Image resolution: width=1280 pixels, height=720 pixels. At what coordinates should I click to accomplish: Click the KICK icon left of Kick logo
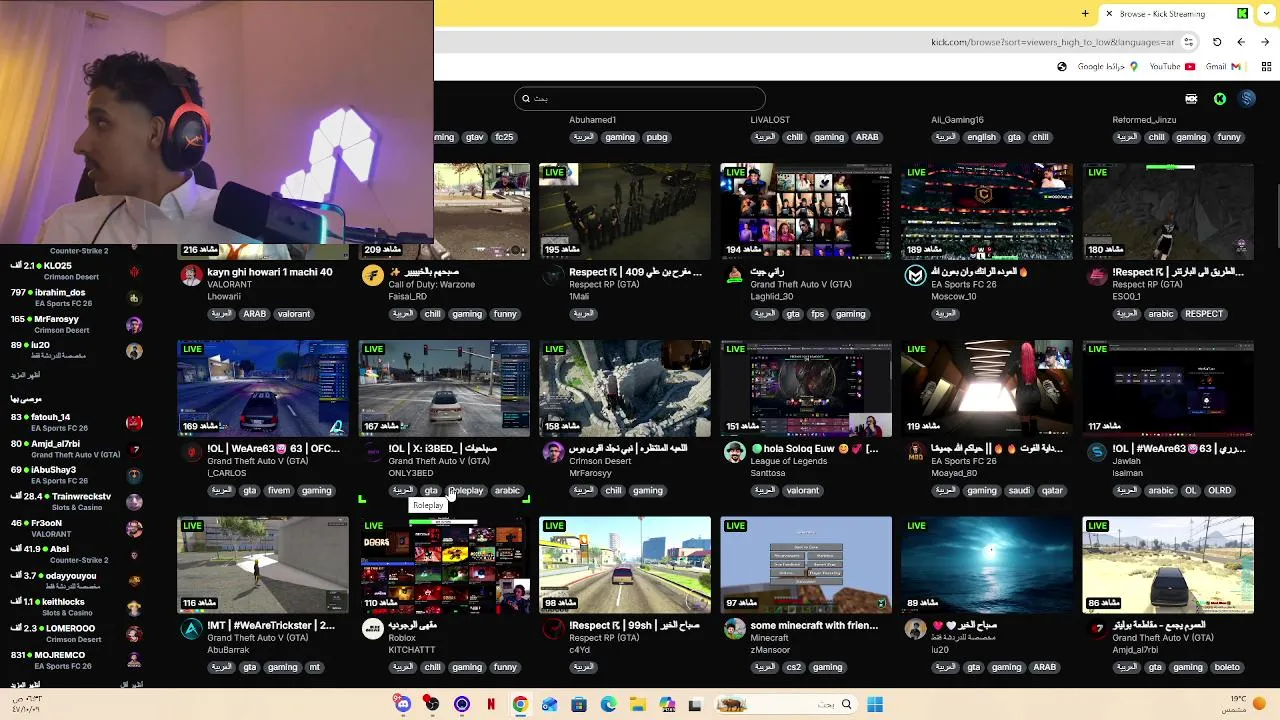[1191, 99]
